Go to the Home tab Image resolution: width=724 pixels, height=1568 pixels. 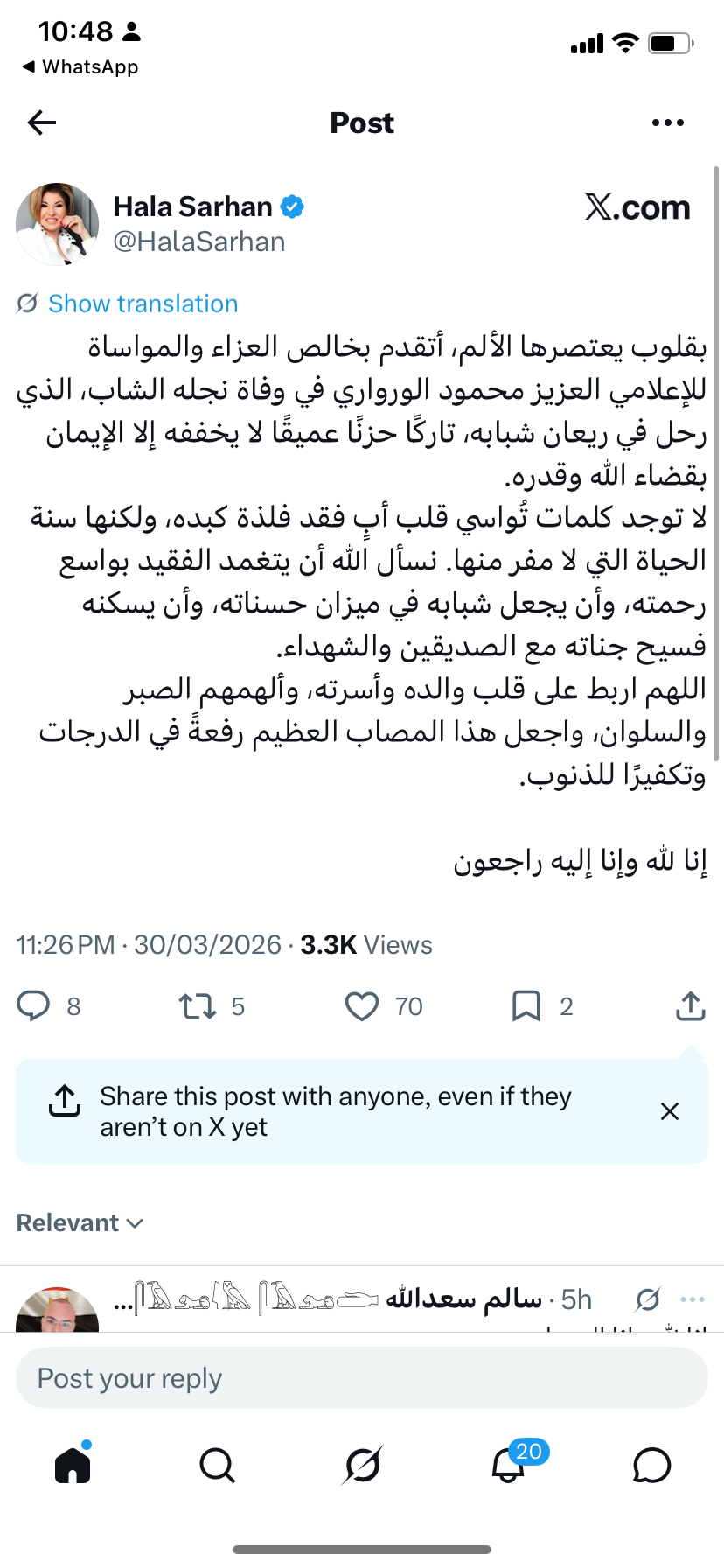pyautogui.click(x=73, y=1465)
